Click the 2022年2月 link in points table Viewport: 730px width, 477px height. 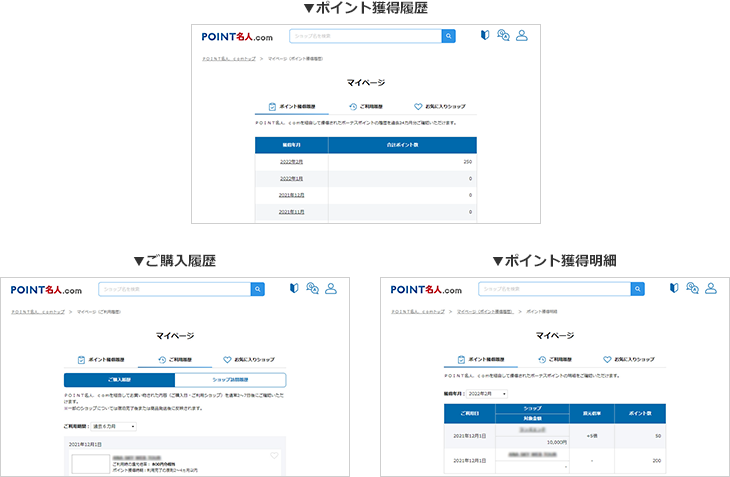click(x=291, y=162)
